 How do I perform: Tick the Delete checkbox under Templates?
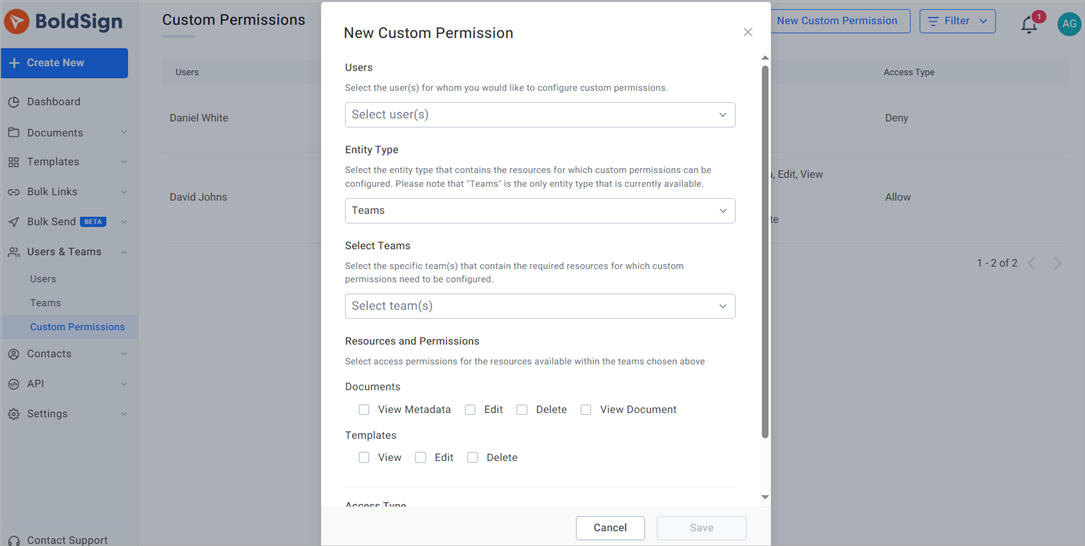[473, 458]
